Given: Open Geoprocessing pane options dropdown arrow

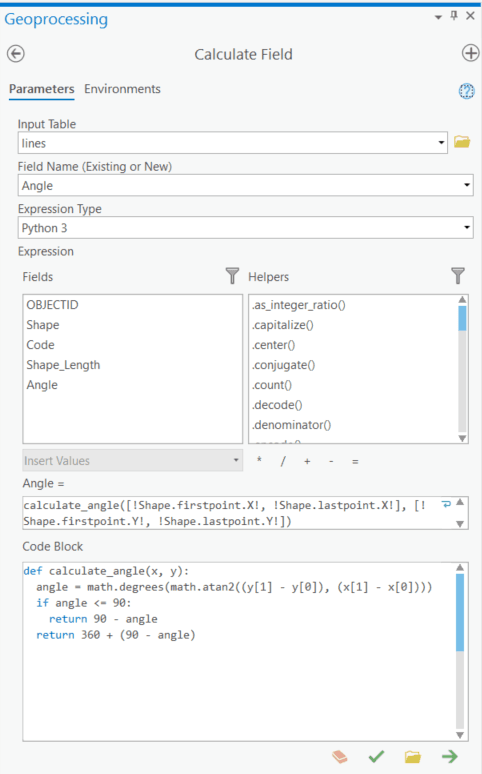Looking at the screenshot, I should click(438, 17).
